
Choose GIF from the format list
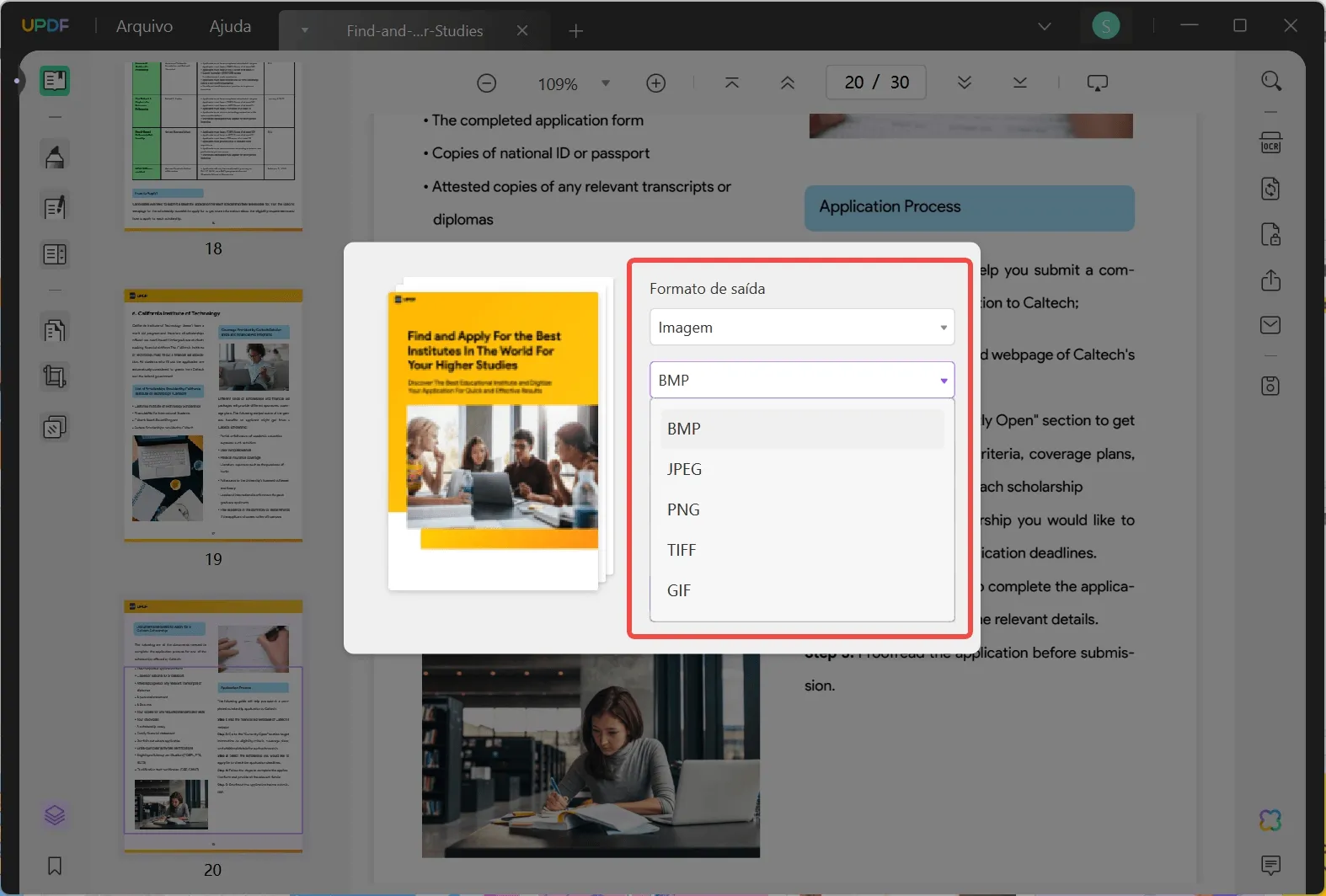(802, 590)
